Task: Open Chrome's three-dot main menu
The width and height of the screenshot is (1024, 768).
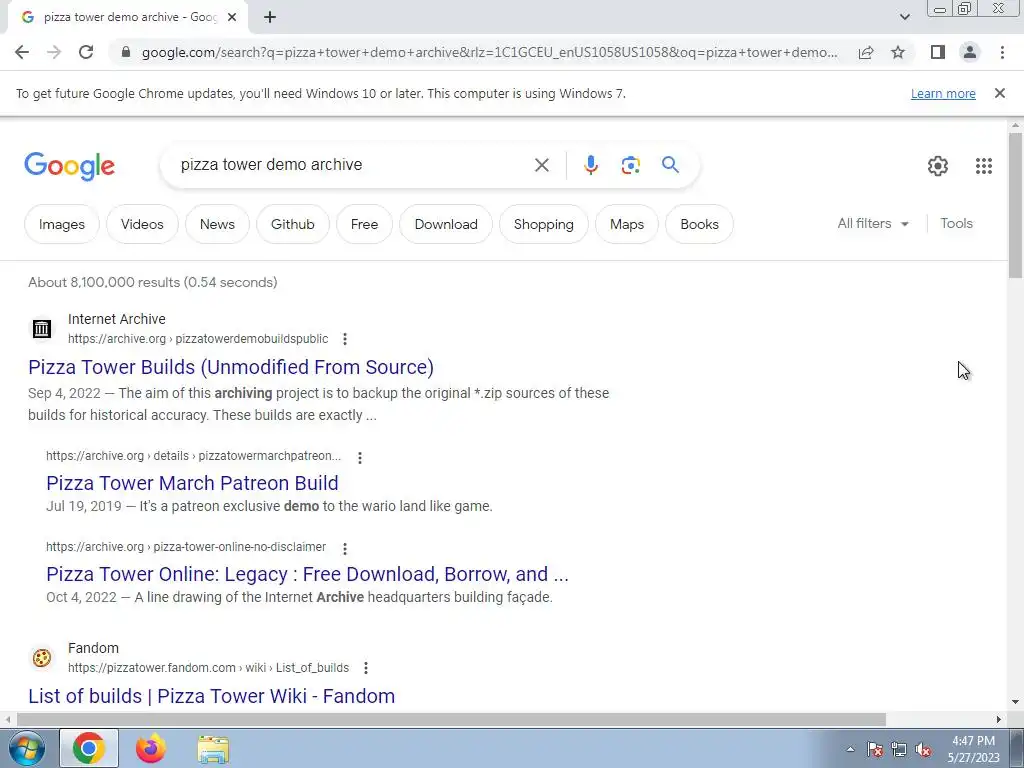Action: pos(1002,52)
